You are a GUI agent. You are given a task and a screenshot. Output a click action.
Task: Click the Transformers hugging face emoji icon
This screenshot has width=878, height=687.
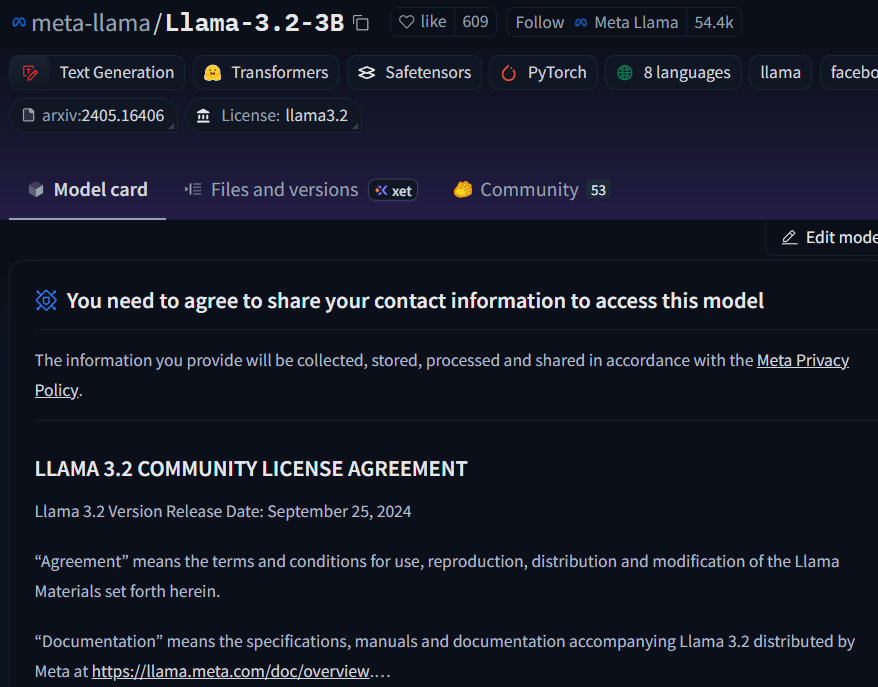[212, 73]
